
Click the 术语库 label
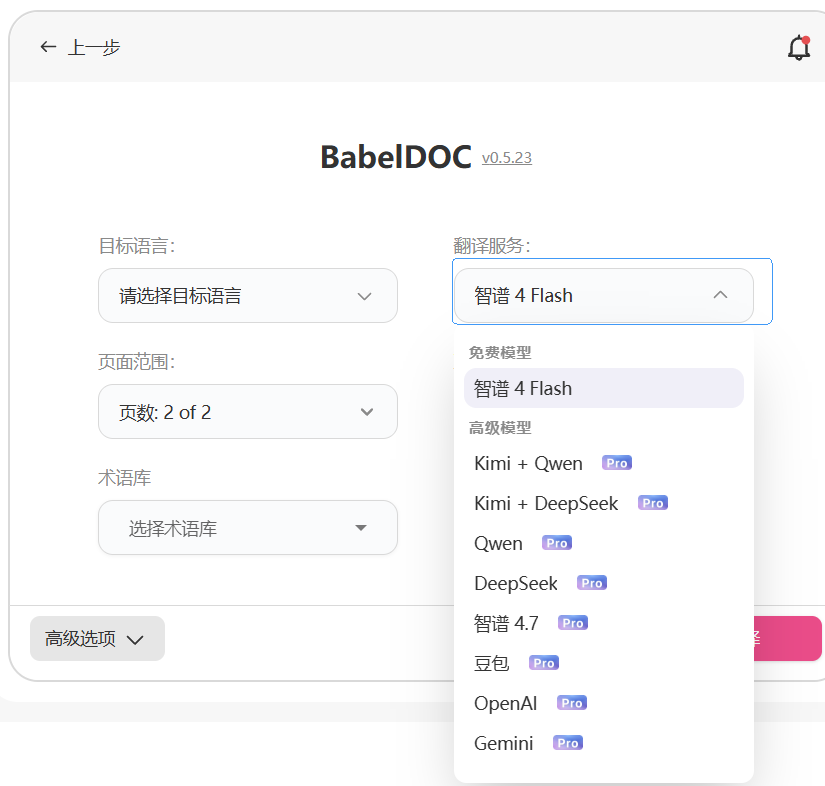[125, 478]
